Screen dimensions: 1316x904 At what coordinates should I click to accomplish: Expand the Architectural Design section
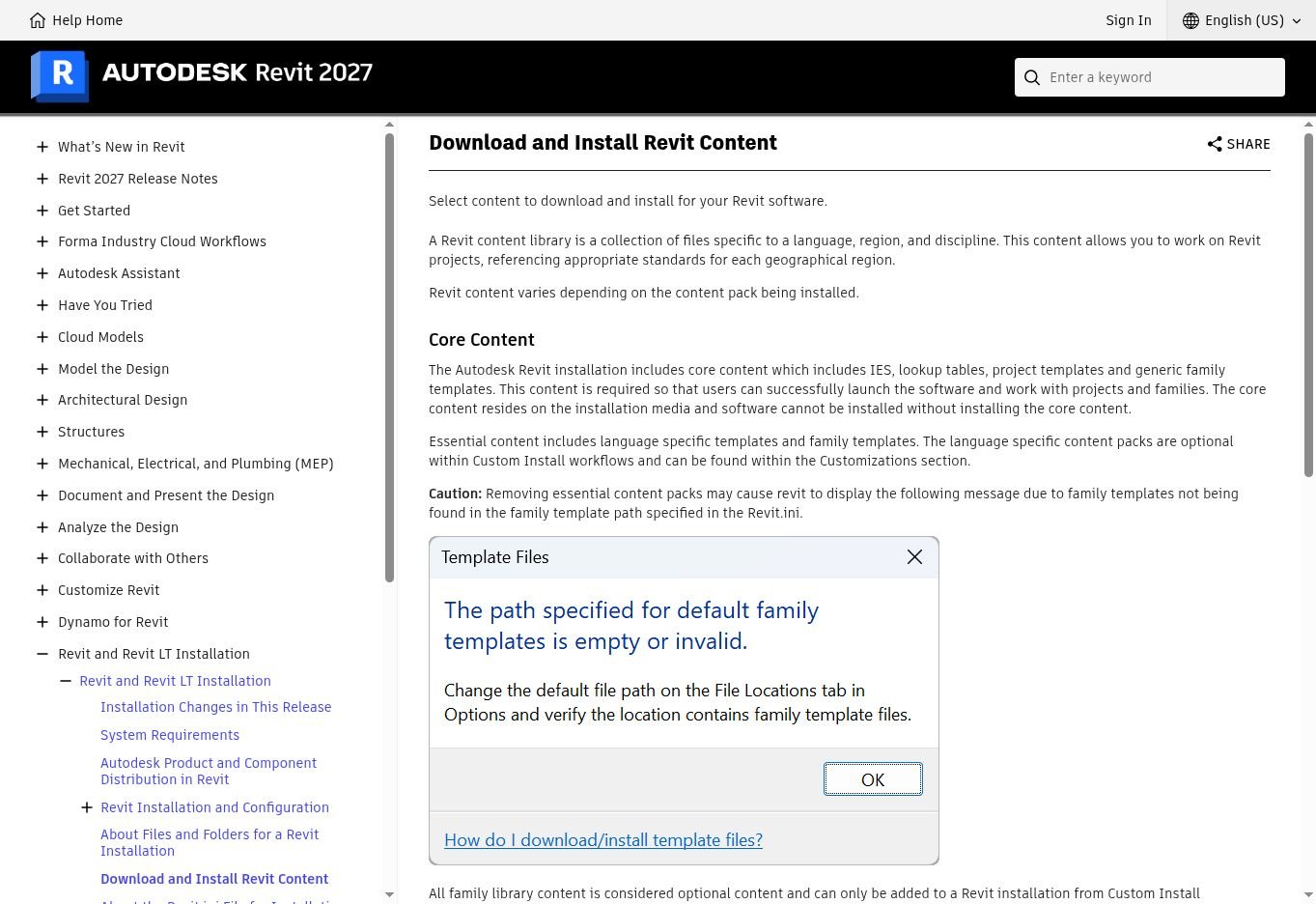click(x=42, y=400)
